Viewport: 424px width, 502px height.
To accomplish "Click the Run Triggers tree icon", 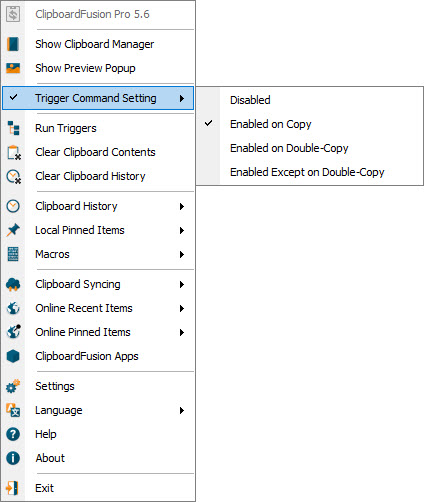I will click(13, 128).
